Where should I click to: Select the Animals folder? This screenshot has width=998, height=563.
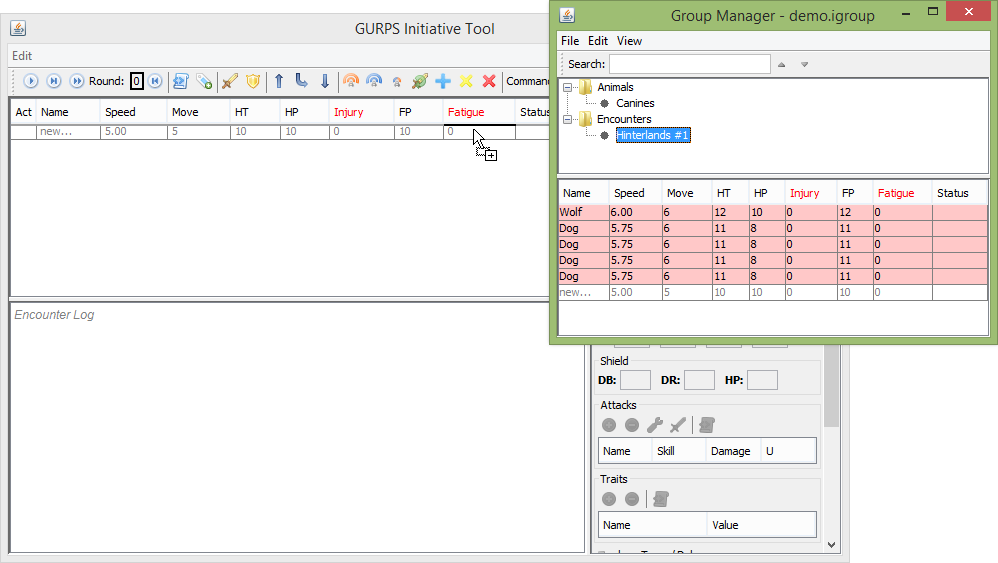click(615, 87)
